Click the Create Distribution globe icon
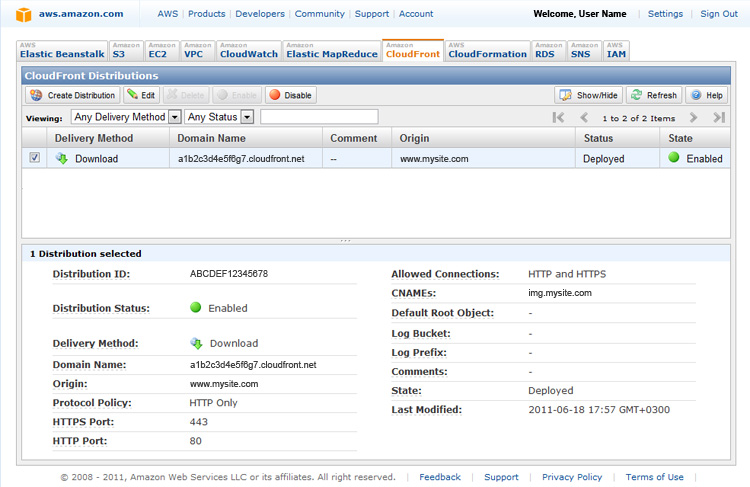750x487 pixels. 36,95
